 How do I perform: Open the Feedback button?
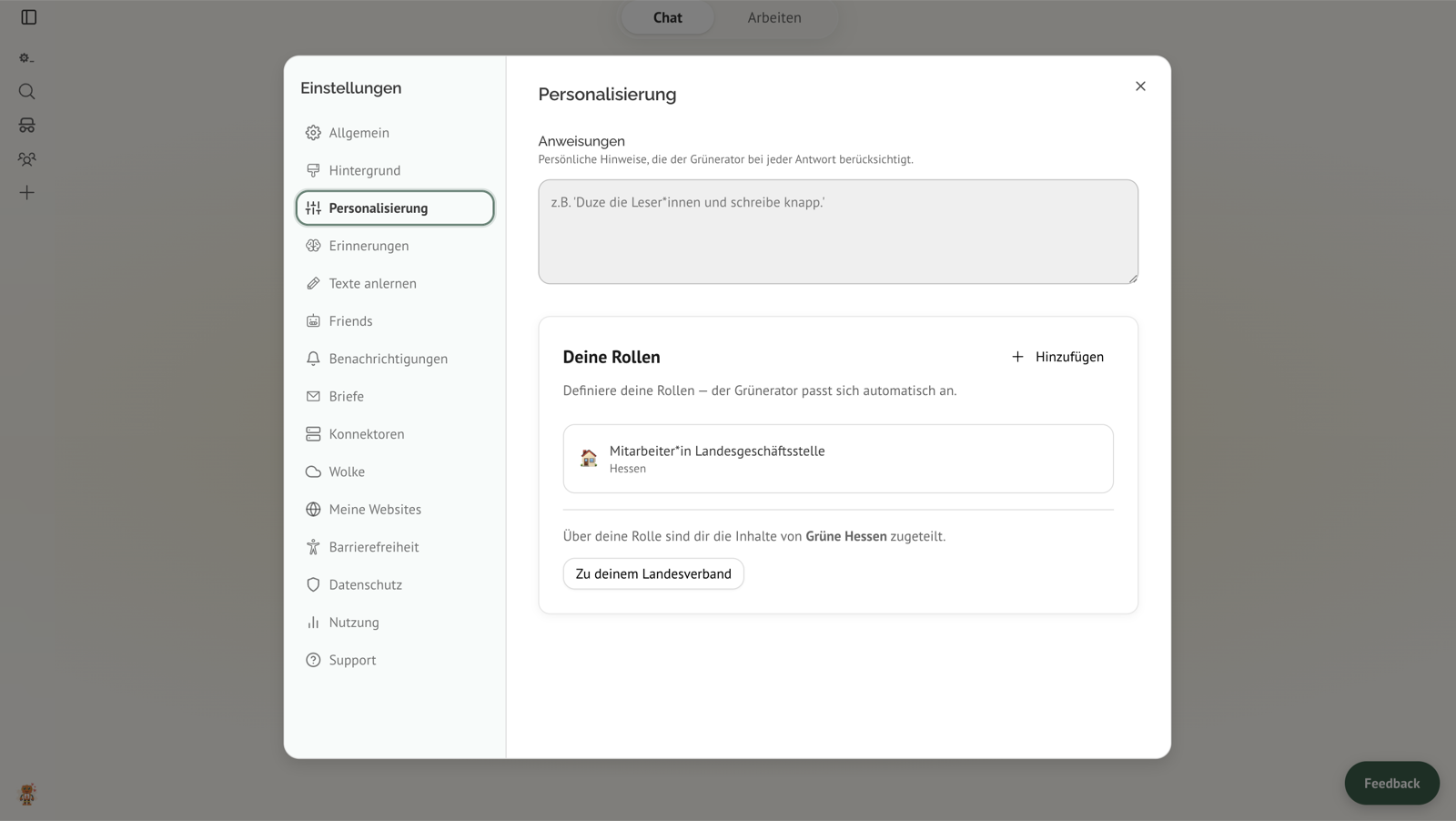click(x=1391, y=783)
